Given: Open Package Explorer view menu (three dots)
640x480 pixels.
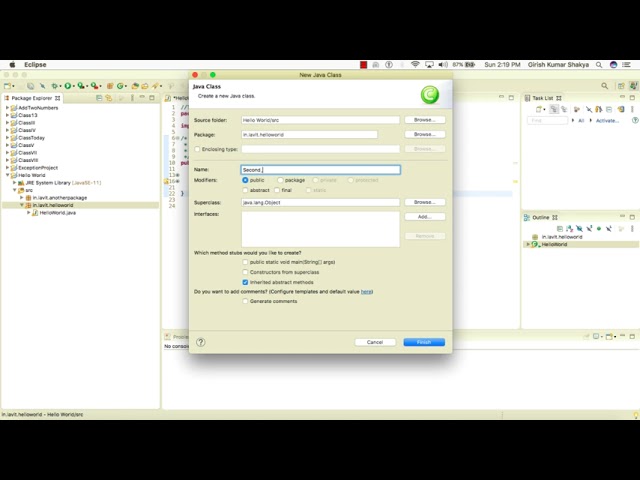Looking at the screenshot, I should tap(132, 98).
